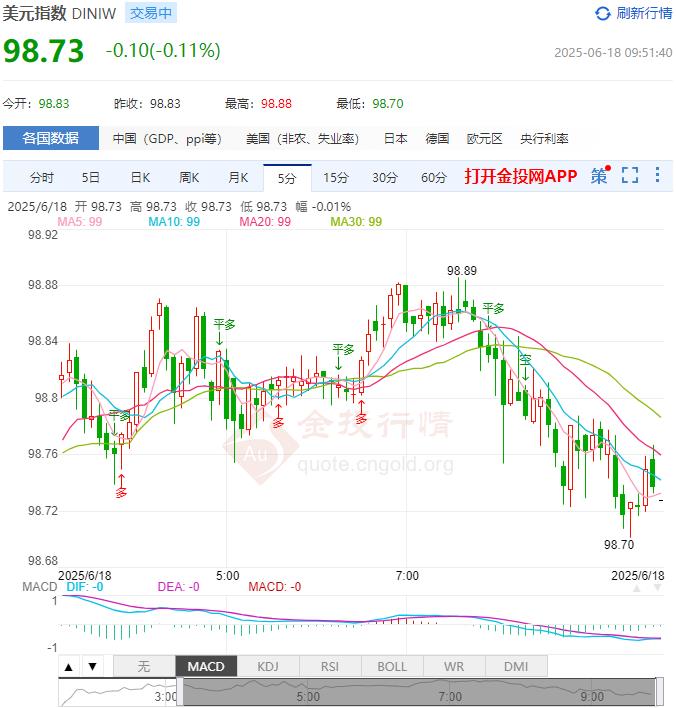This screenshot has height=708, width=676.
Task: Open the 打开金投网APP link
Action: (521, 176)
